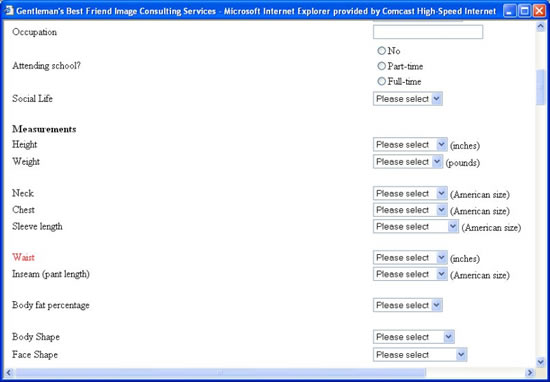Open the Weight pounds dropdown
The width and height of the screenshot is (550, 382).
point(408,162)
